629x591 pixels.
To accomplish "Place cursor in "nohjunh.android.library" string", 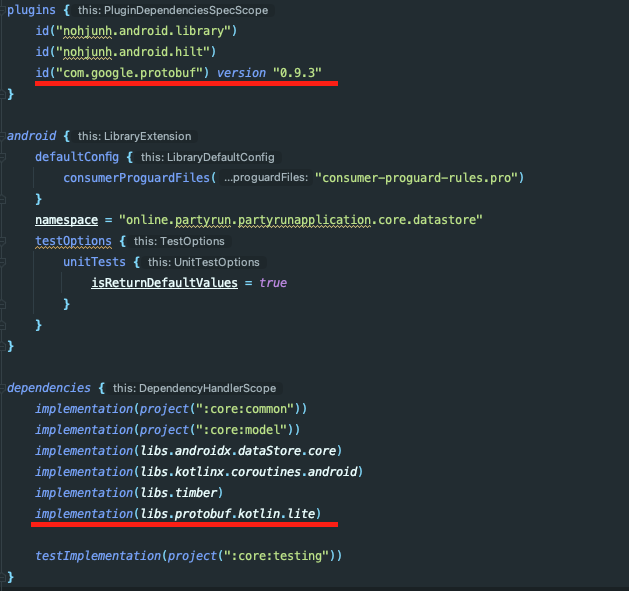I will pyautogui.click(x=143, y=31).
